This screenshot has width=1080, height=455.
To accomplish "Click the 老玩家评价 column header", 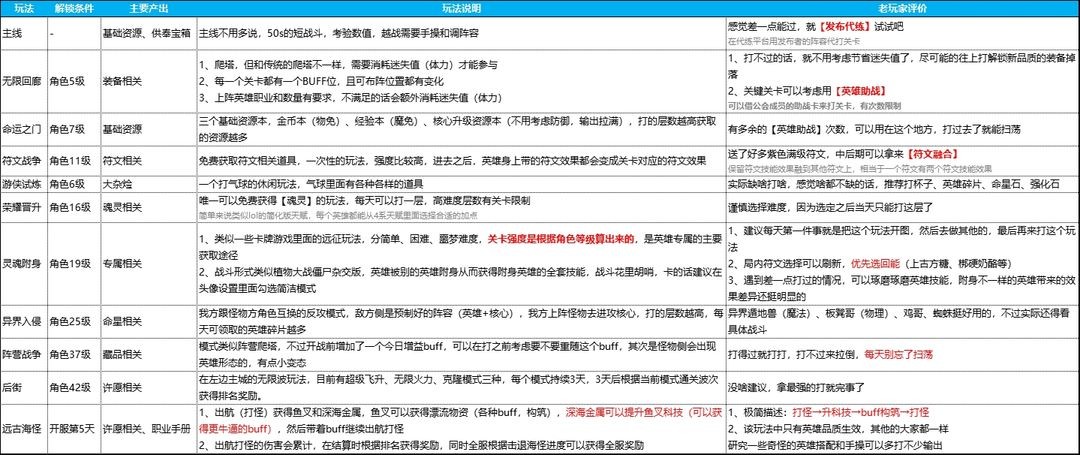I will click(905, 10).
